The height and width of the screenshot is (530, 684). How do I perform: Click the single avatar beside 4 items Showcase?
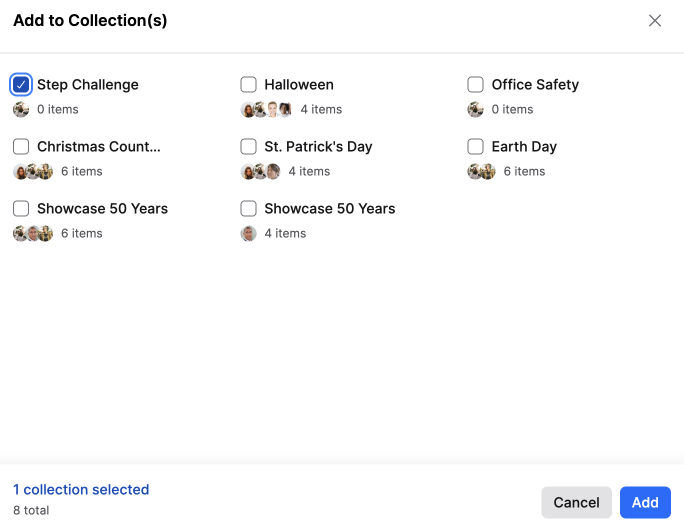[248, 233]
